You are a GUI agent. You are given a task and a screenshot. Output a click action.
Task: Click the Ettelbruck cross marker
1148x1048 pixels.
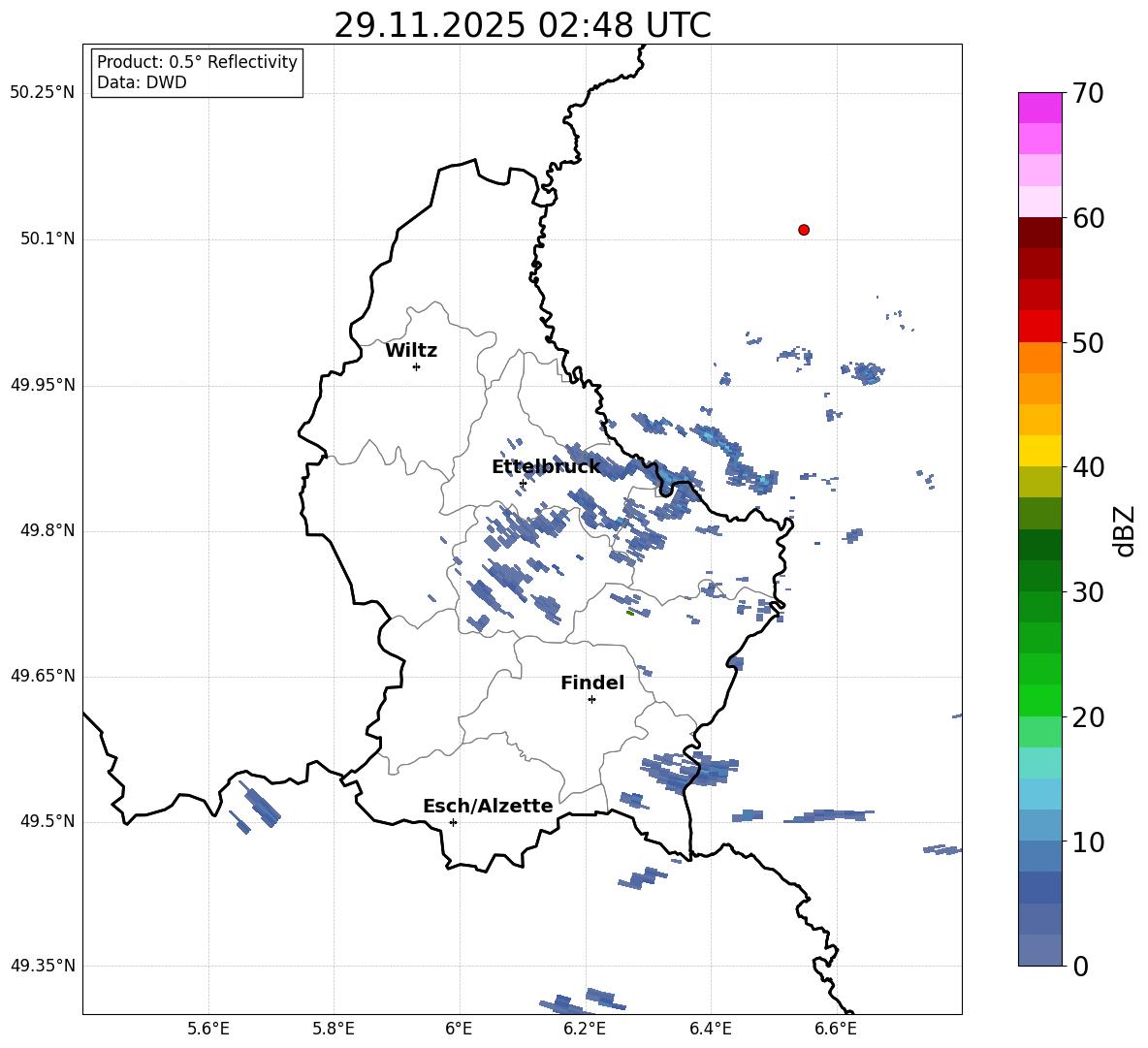pyautogui.click(x=523, y=484)
